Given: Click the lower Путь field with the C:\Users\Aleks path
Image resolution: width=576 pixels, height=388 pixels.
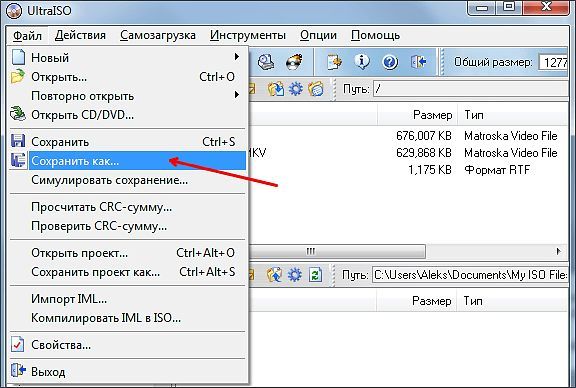Looking at the screenshot, I should click(x=470, y=275).
